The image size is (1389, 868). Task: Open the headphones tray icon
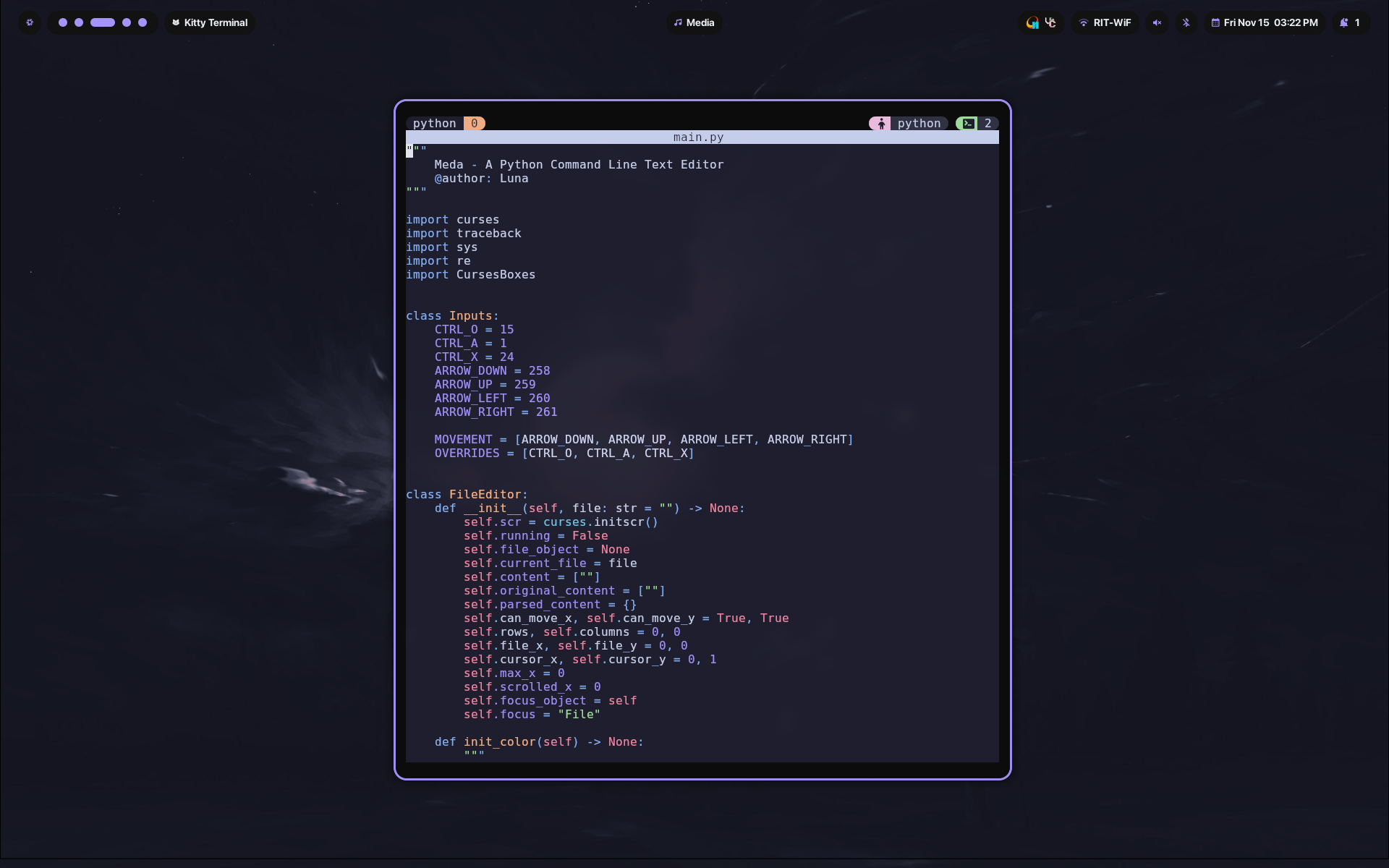coord(1032,22)
